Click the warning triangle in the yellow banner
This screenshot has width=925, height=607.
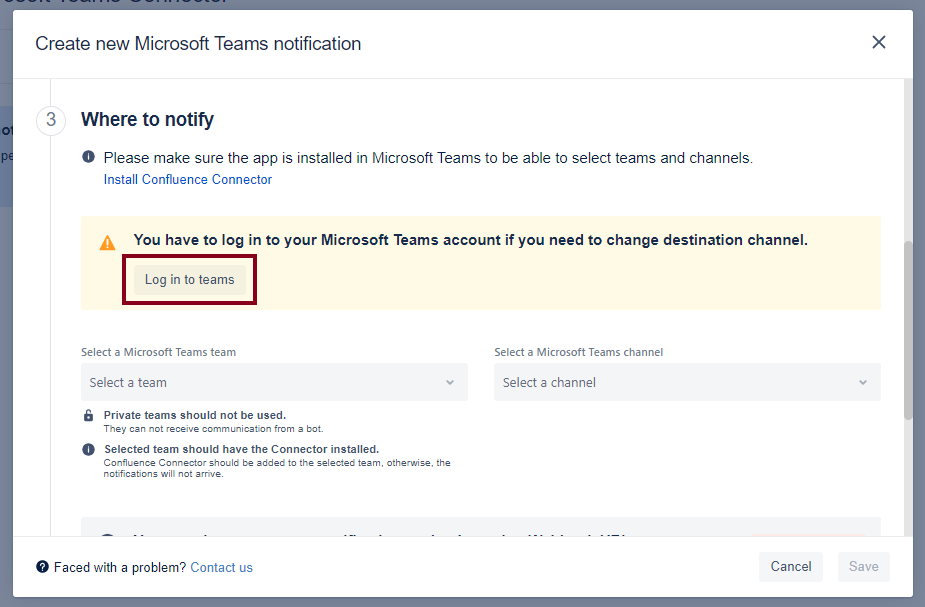click(x=106, y=240)
